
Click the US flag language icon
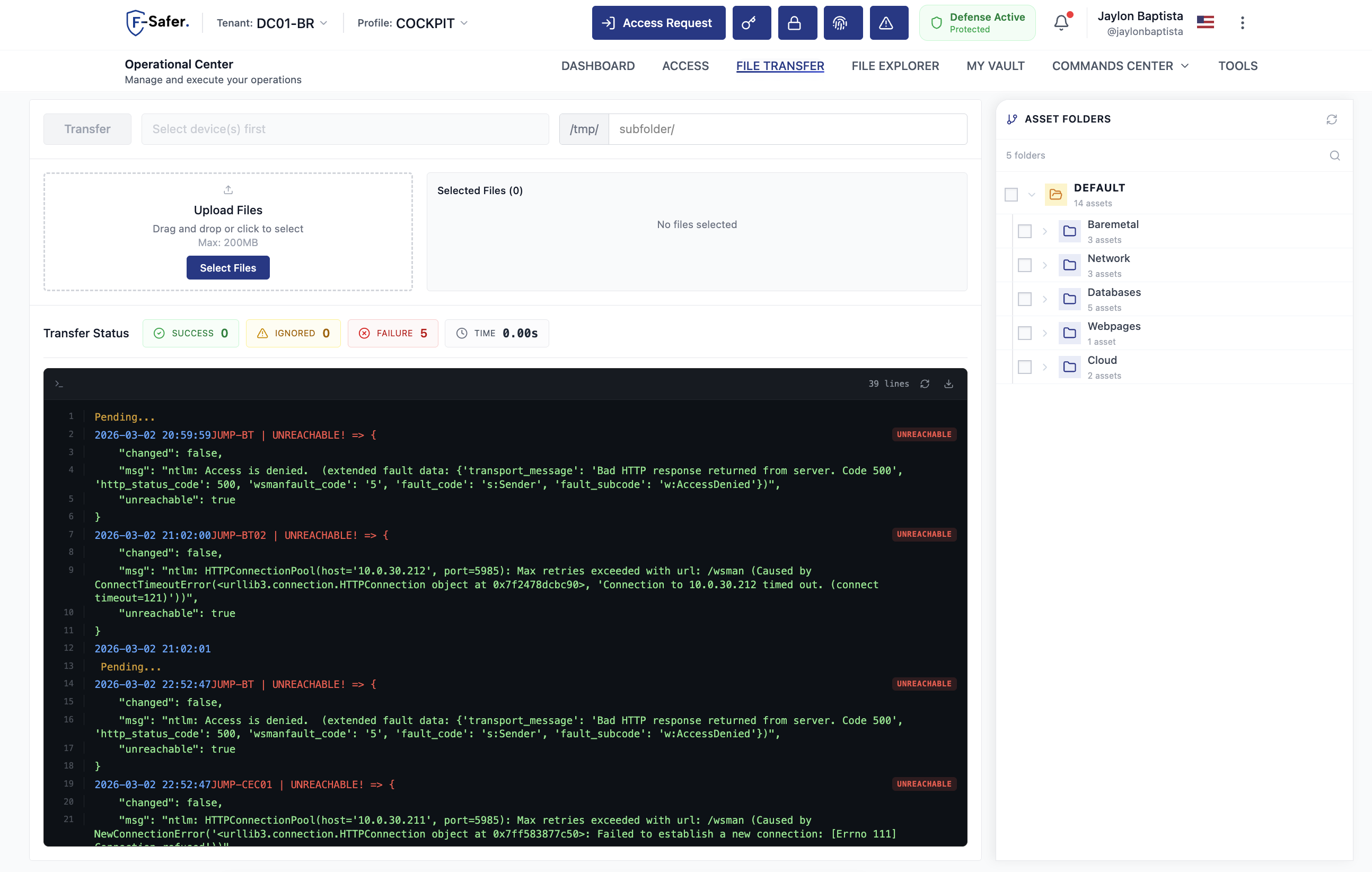[x=1205, y=22]
